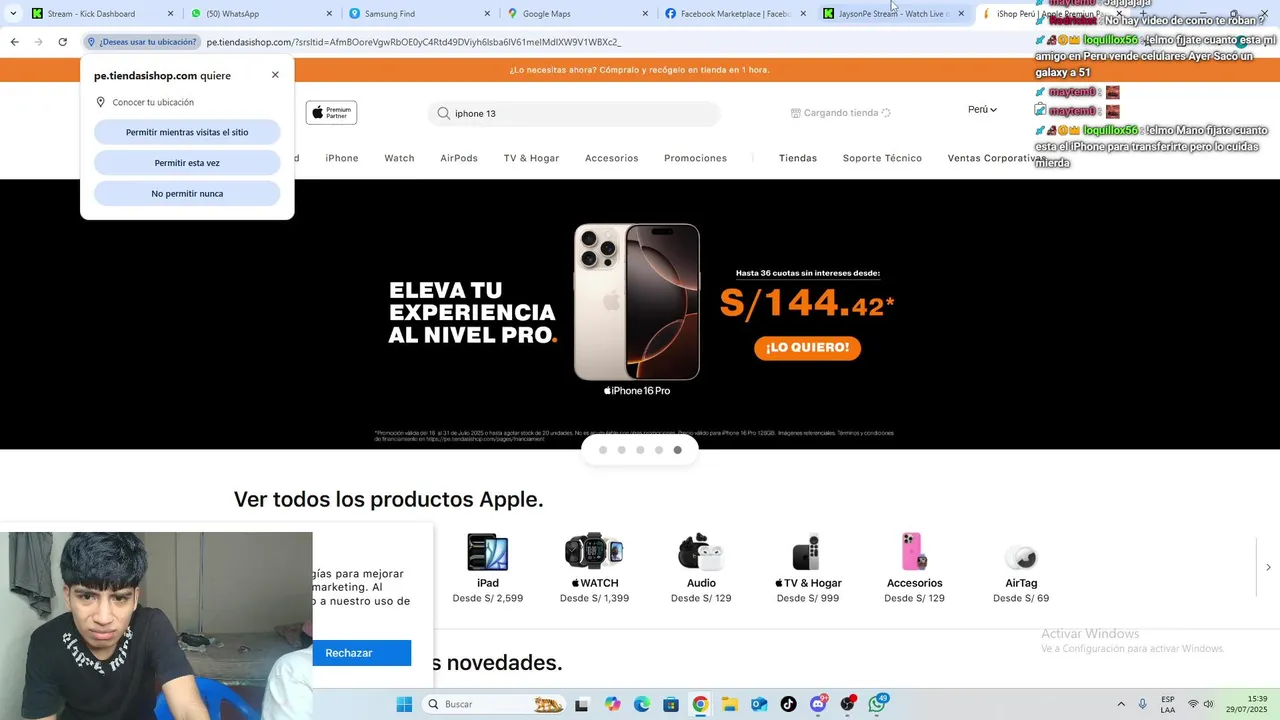Viewport: 1280px width, 720px height.
Task: Click Permitir esta vez button
Action: click(187, 163)
